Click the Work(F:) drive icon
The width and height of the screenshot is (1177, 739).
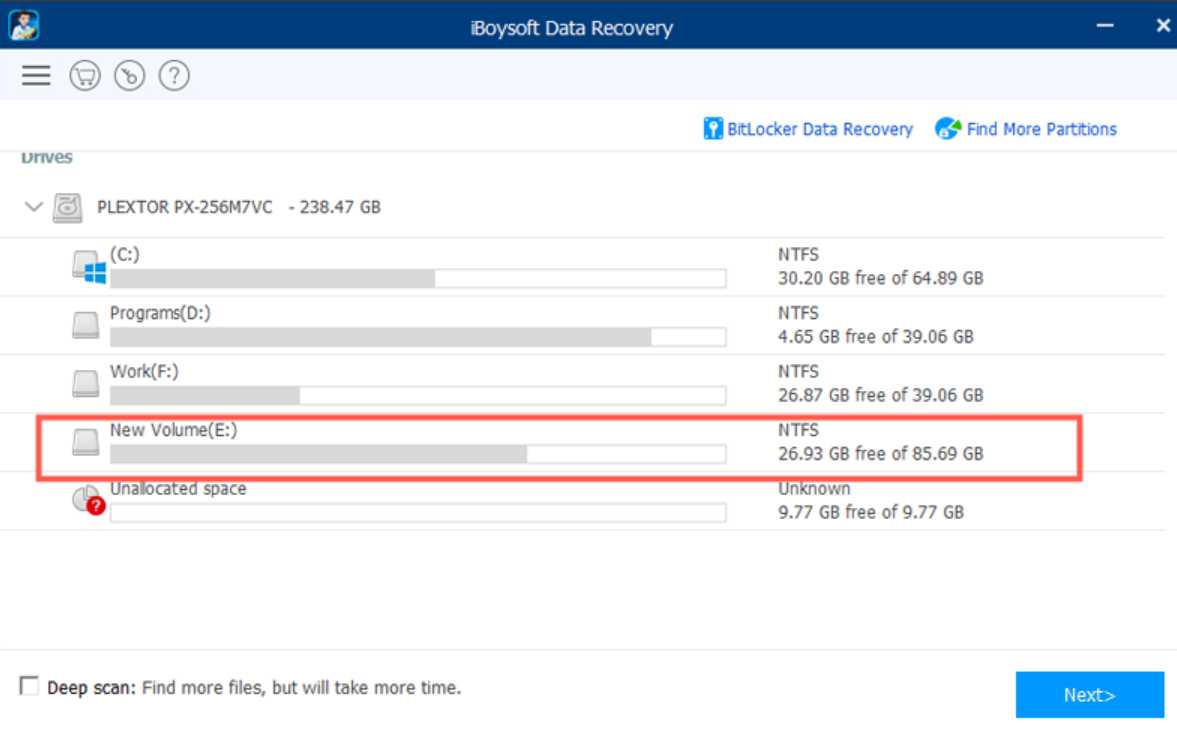coord(86,384)
